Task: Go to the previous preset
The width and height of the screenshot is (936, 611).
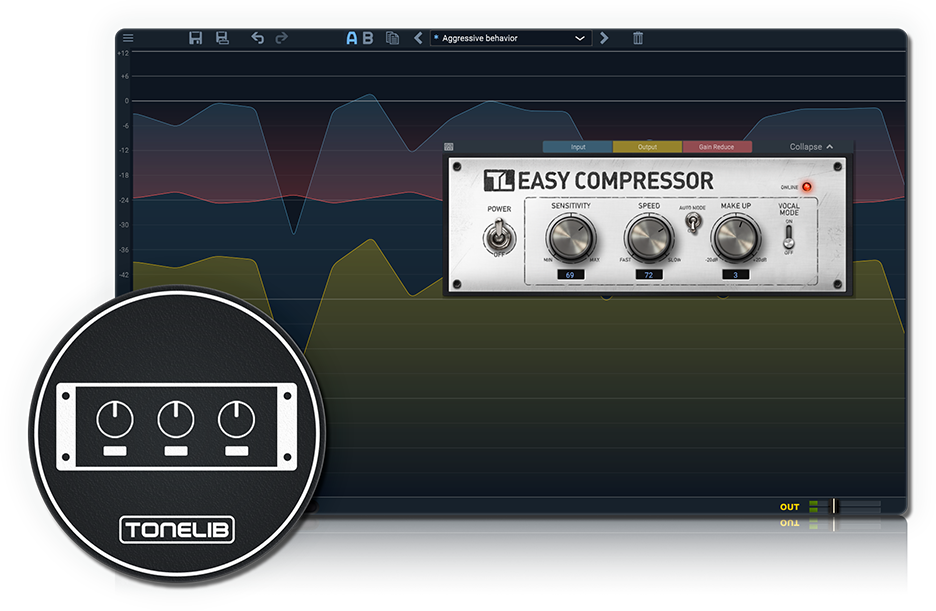Action: (418, 38)
